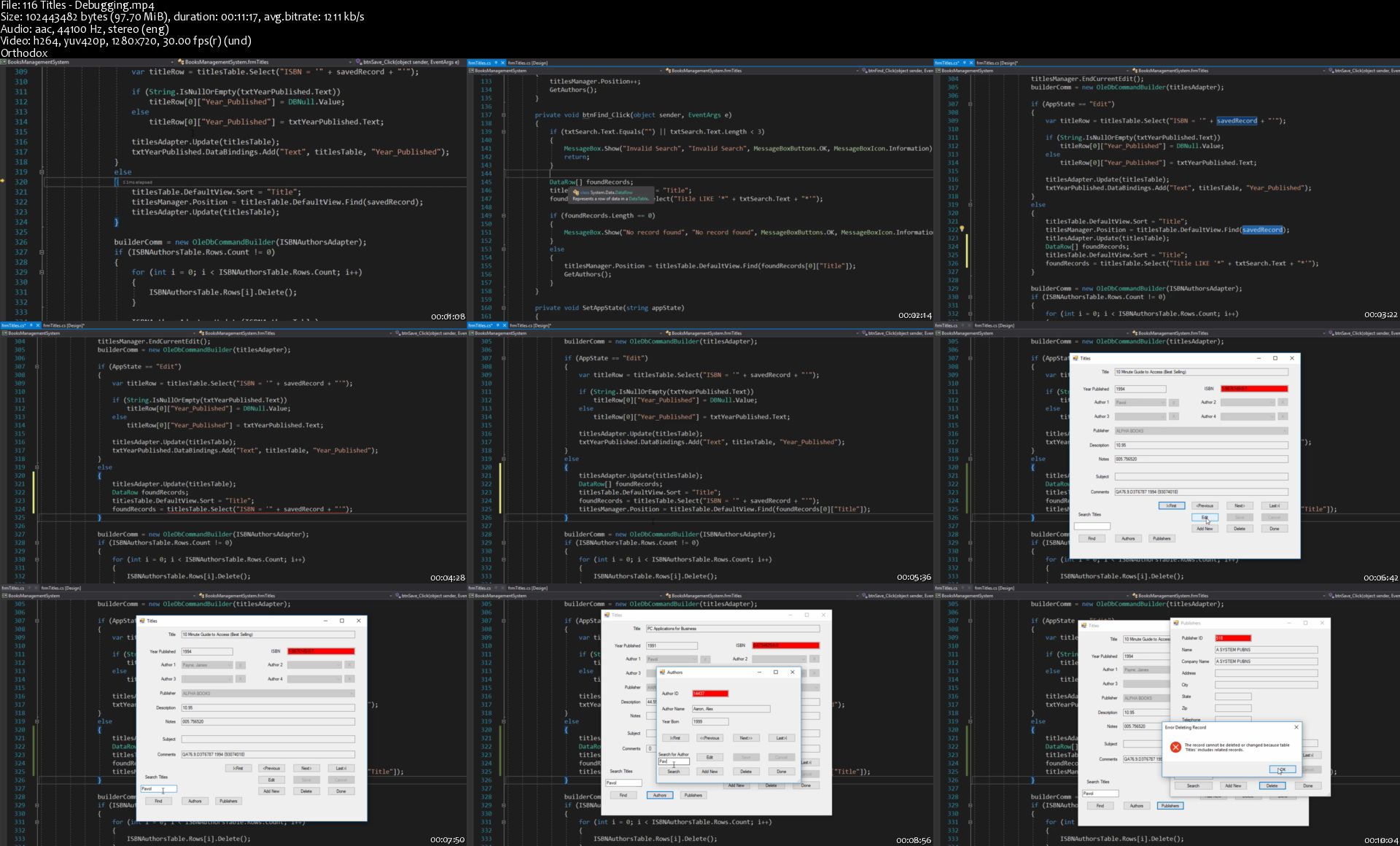Screen dimensions: 1400x846
Task: In 00:02:14 frame, click the DataRow tooltip popup
Action: 612,195
